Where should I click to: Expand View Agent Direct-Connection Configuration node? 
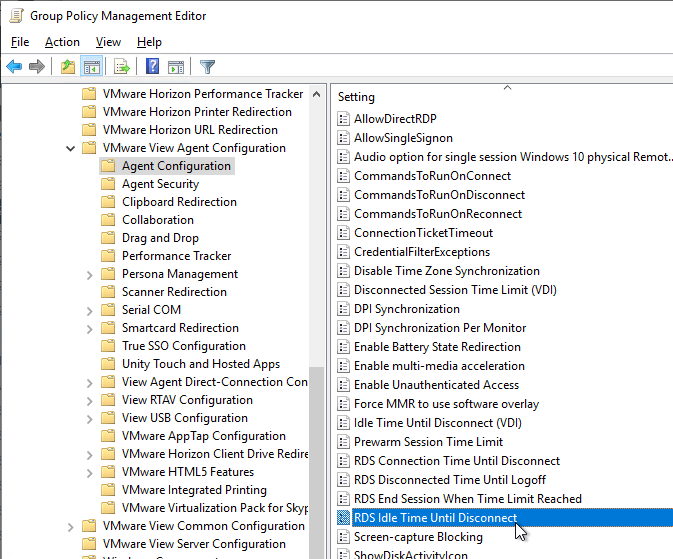(89, 383)
